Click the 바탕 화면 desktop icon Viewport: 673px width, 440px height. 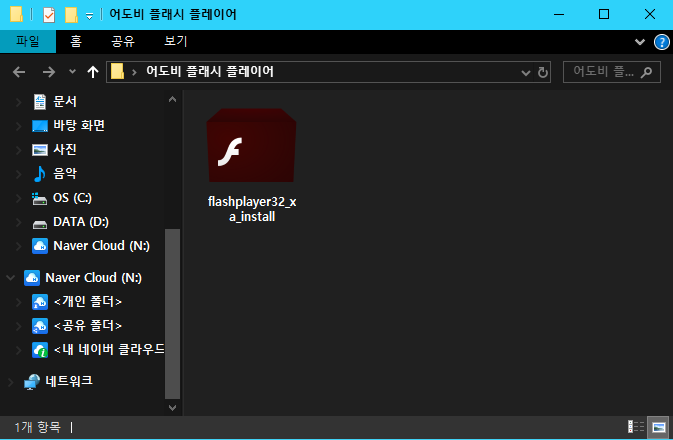click(40, 126)
